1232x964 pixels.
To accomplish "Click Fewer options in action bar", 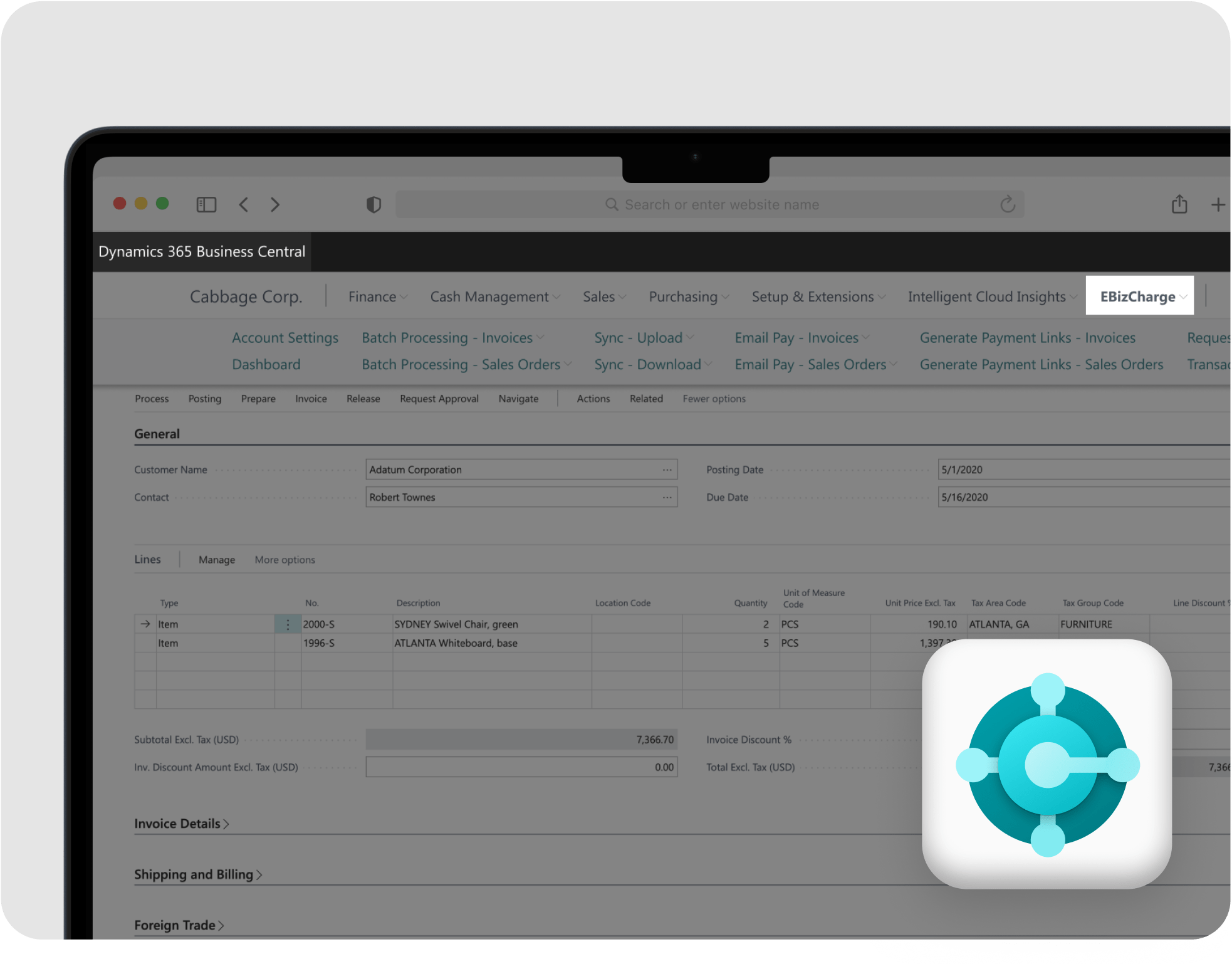I will pos(714,399).
